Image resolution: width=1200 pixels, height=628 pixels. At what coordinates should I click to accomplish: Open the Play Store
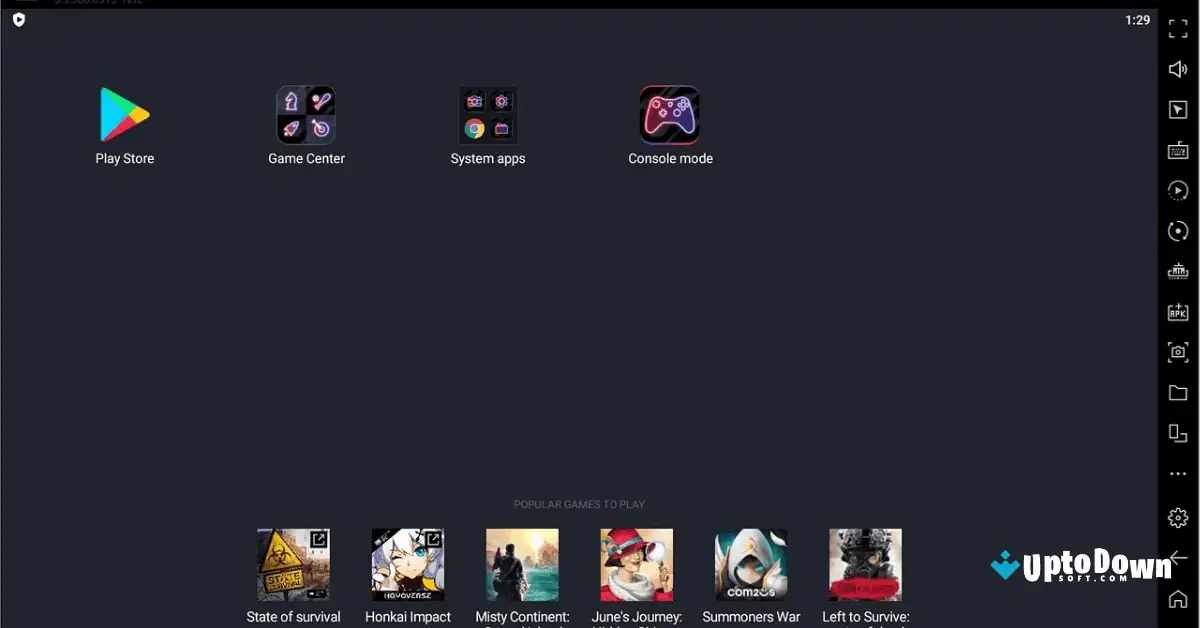click(x=124, y=114)
